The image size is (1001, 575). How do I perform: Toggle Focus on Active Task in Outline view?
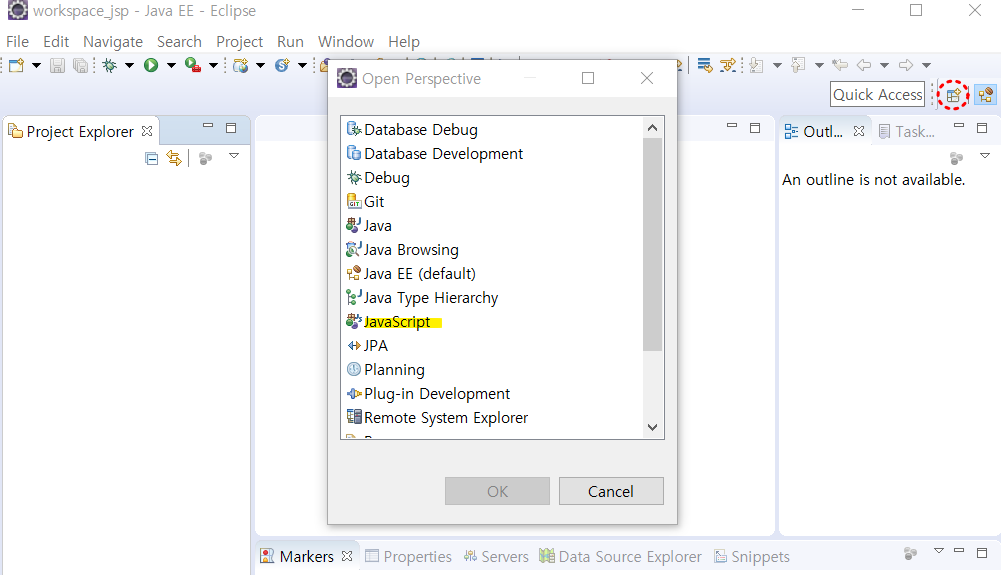point(956,158)
